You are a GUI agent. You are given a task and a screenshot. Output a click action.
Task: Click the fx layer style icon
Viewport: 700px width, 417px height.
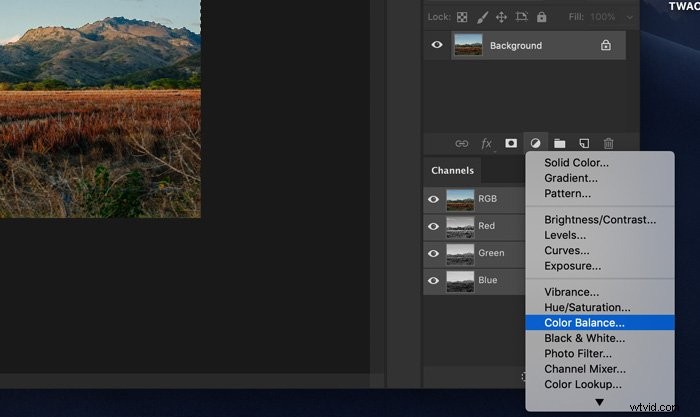pos(487,143)
